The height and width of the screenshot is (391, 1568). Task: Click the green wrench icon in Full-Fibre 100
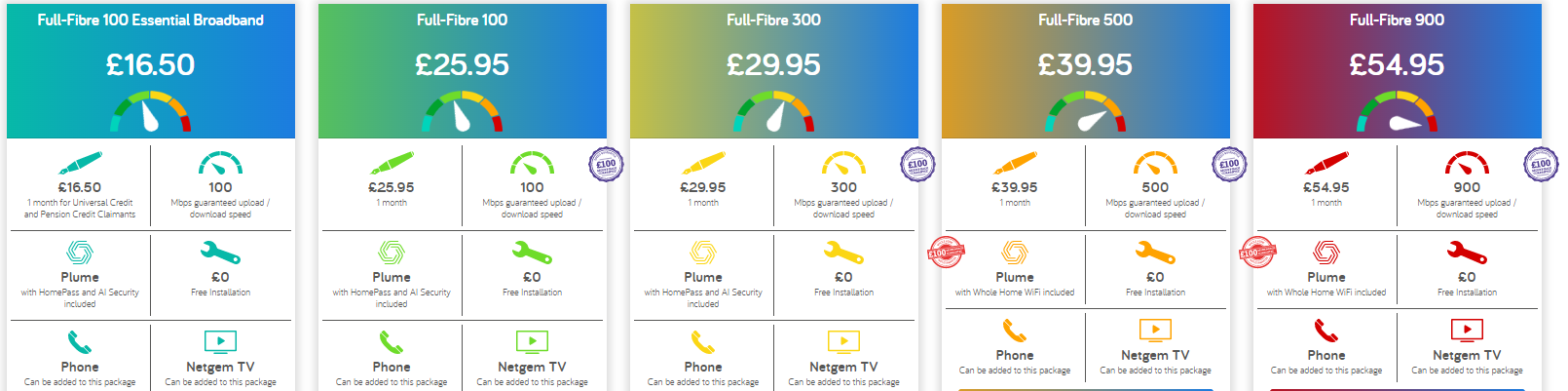pyautogui.click(x=532, y=254)
